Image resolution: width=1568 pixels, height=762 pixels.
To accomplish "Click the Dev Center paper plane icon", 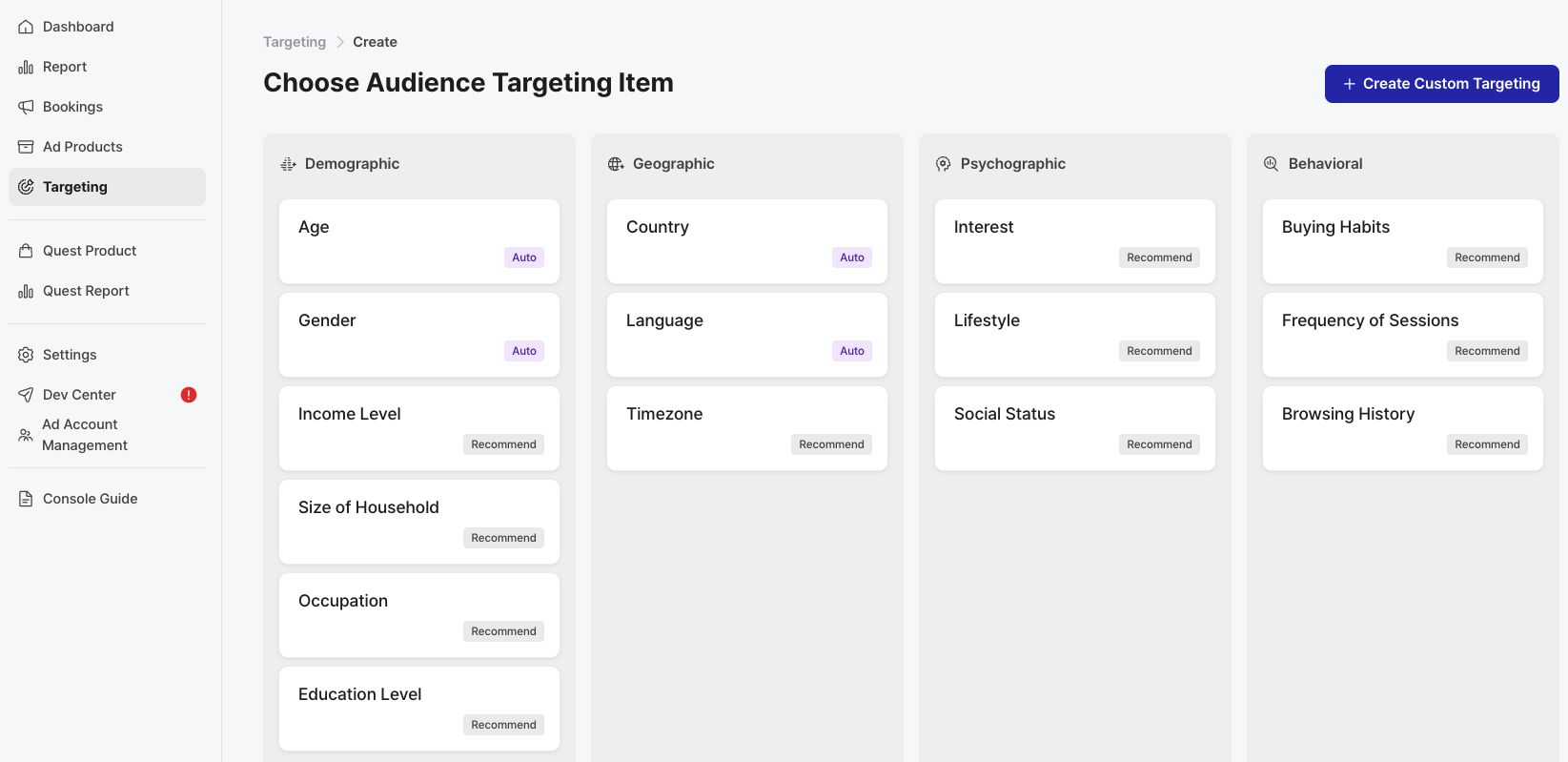I will tap(26, 395).
